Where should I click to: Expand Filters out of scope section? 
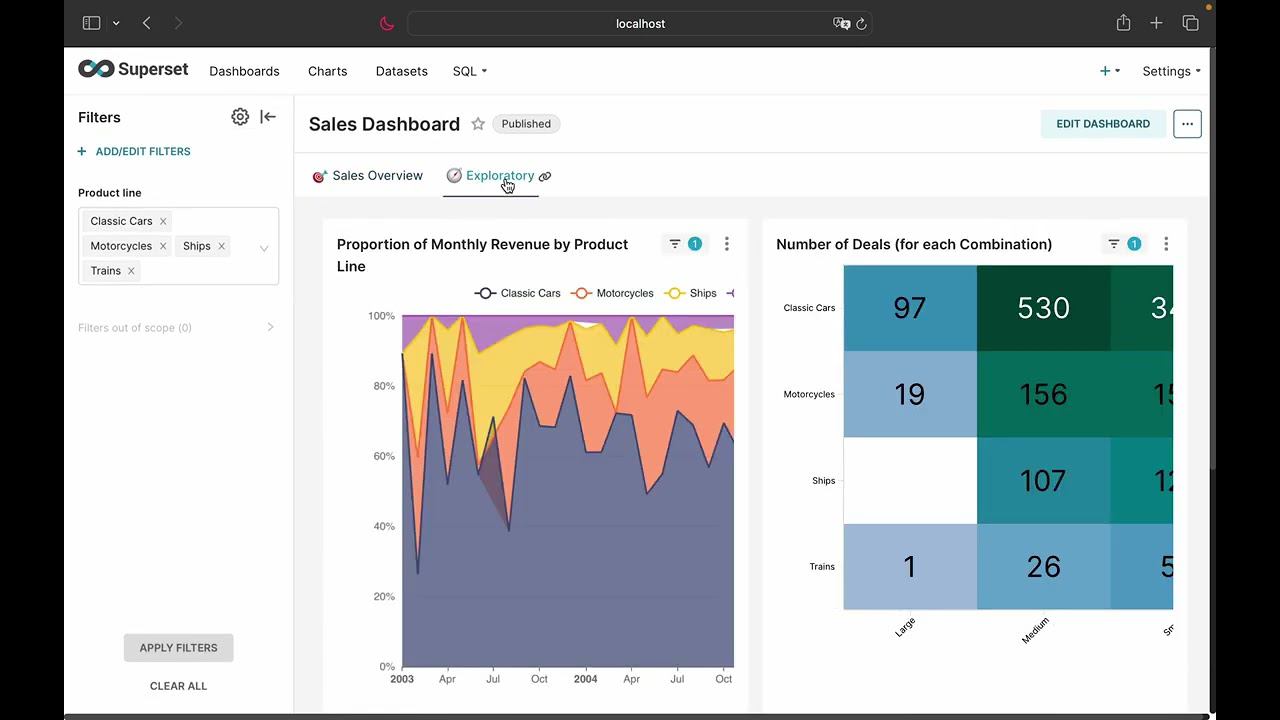pyautogui.click(x=270, y=328)
